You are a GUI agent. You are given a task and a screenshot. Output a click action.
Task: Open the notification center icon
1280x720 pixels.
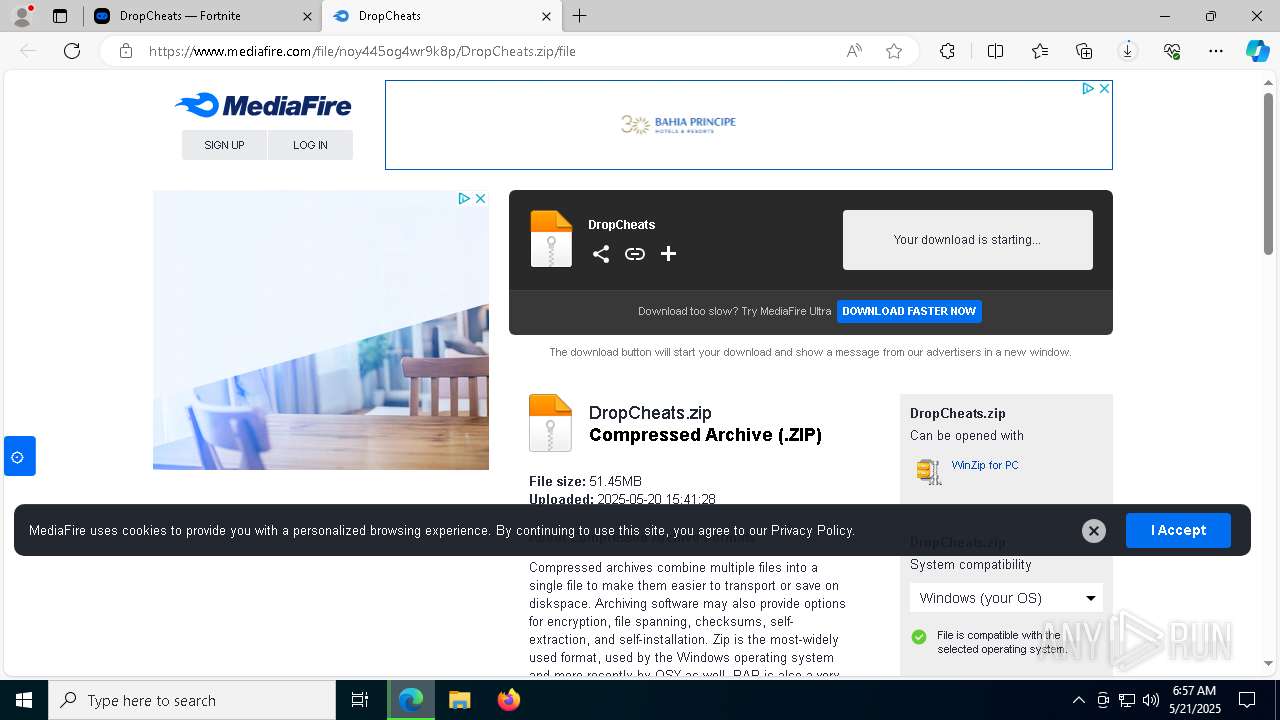[x=1247, y=700]
